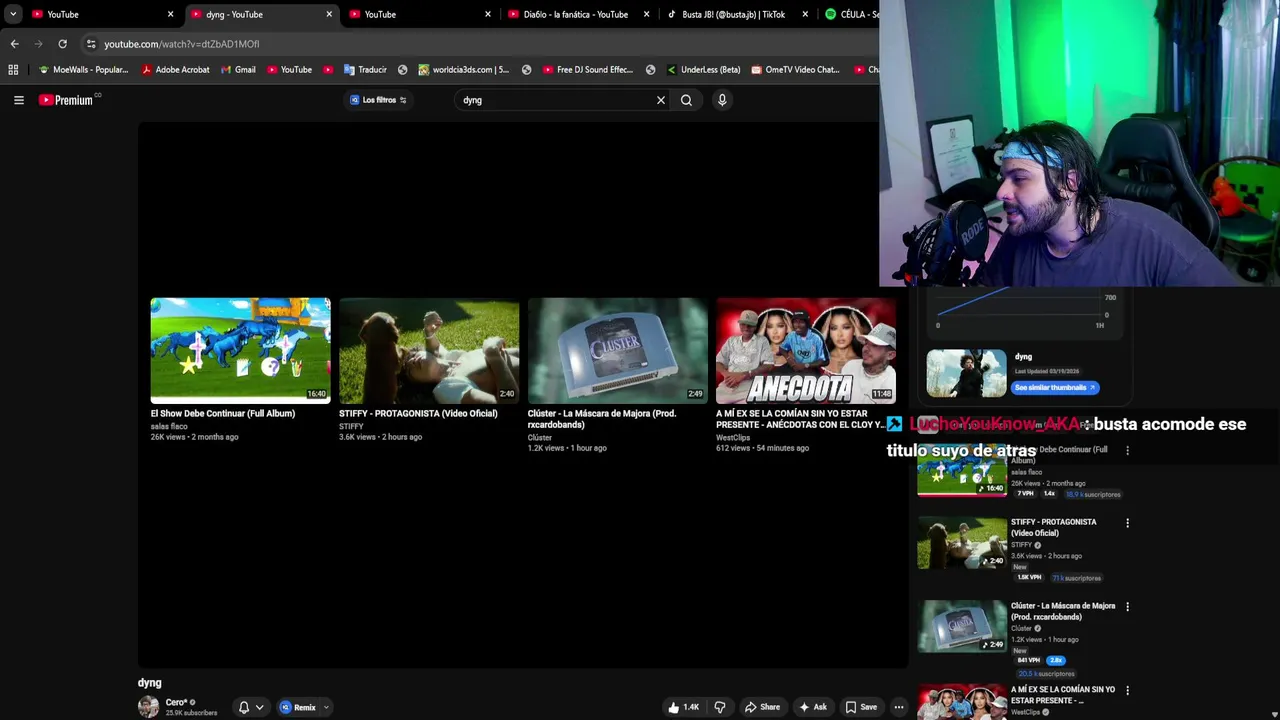This screenshot has height=720, width=1280.
Task: Play Clúster - La Máscara de Majora end-screen thumbnail
Action: tap(617, 350)
